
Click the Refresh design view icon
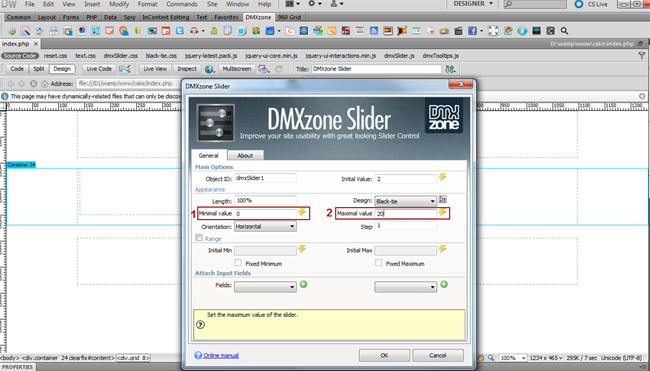279,69
